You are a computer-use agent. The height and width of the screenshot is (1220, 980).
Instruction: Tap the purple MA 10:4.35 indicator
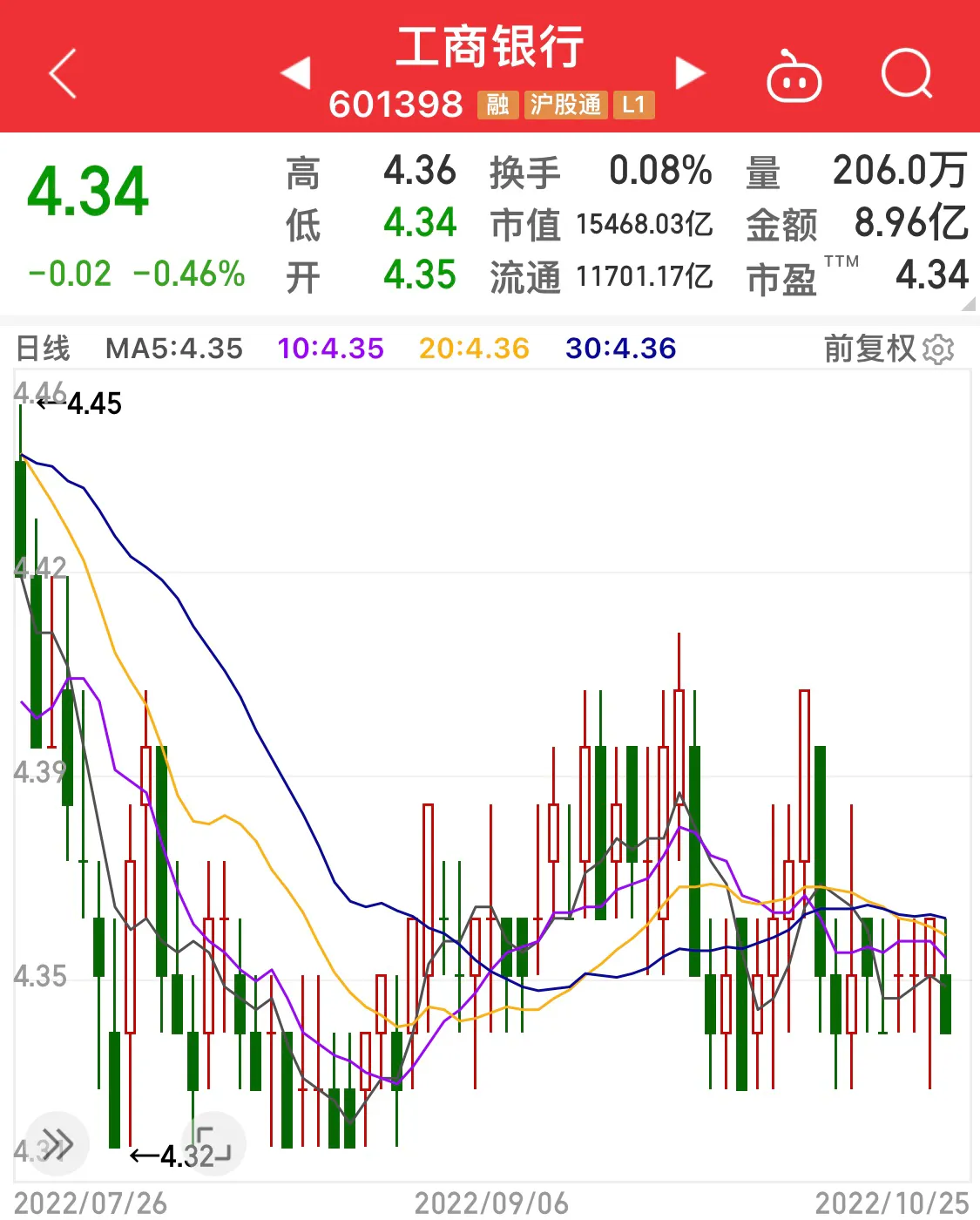point(330,349)
